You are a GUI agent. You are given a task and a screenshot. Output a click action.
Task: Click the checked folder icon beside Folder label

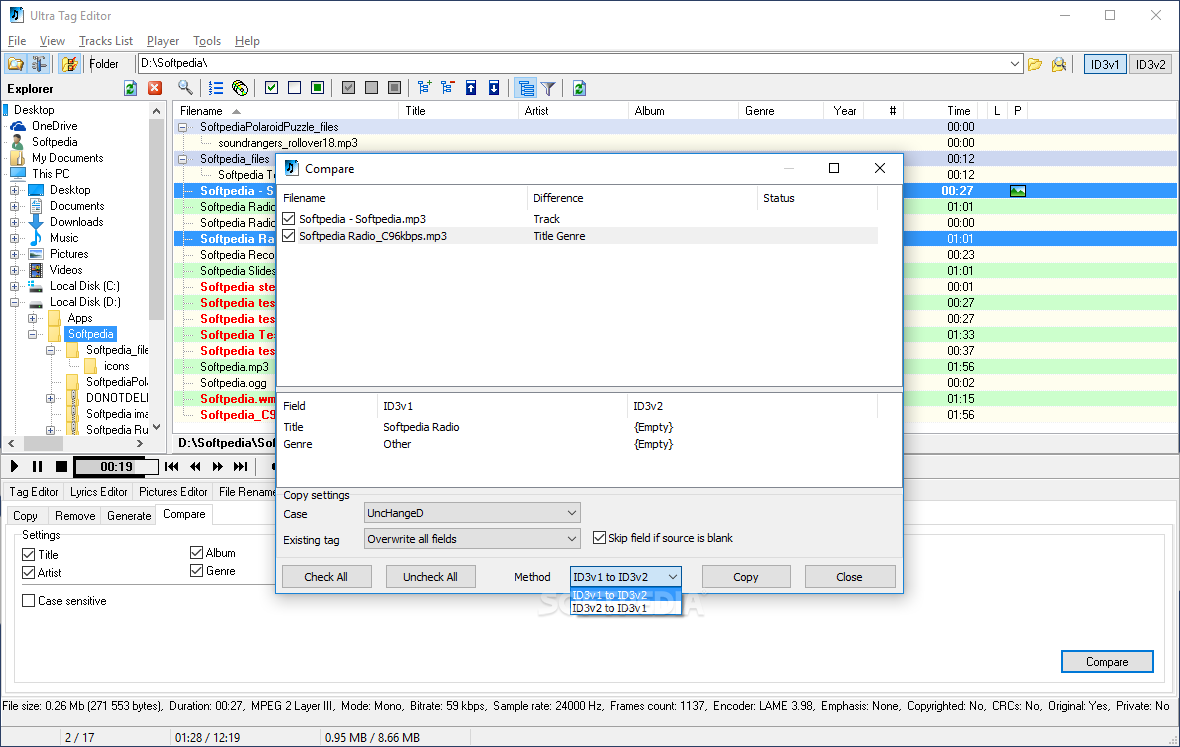click(69, 64)
